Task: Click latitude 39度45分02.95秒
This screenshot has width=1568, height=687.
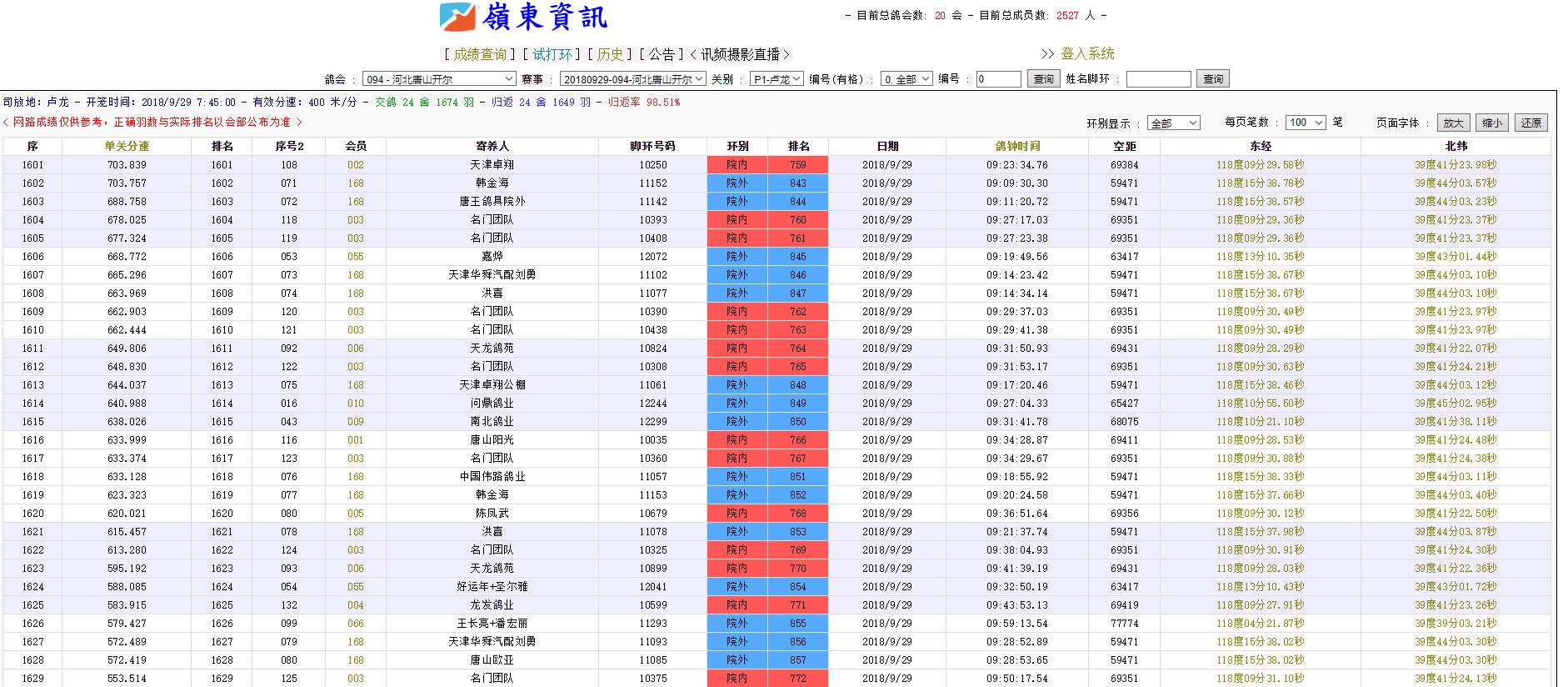Action: click(1456, 404)
